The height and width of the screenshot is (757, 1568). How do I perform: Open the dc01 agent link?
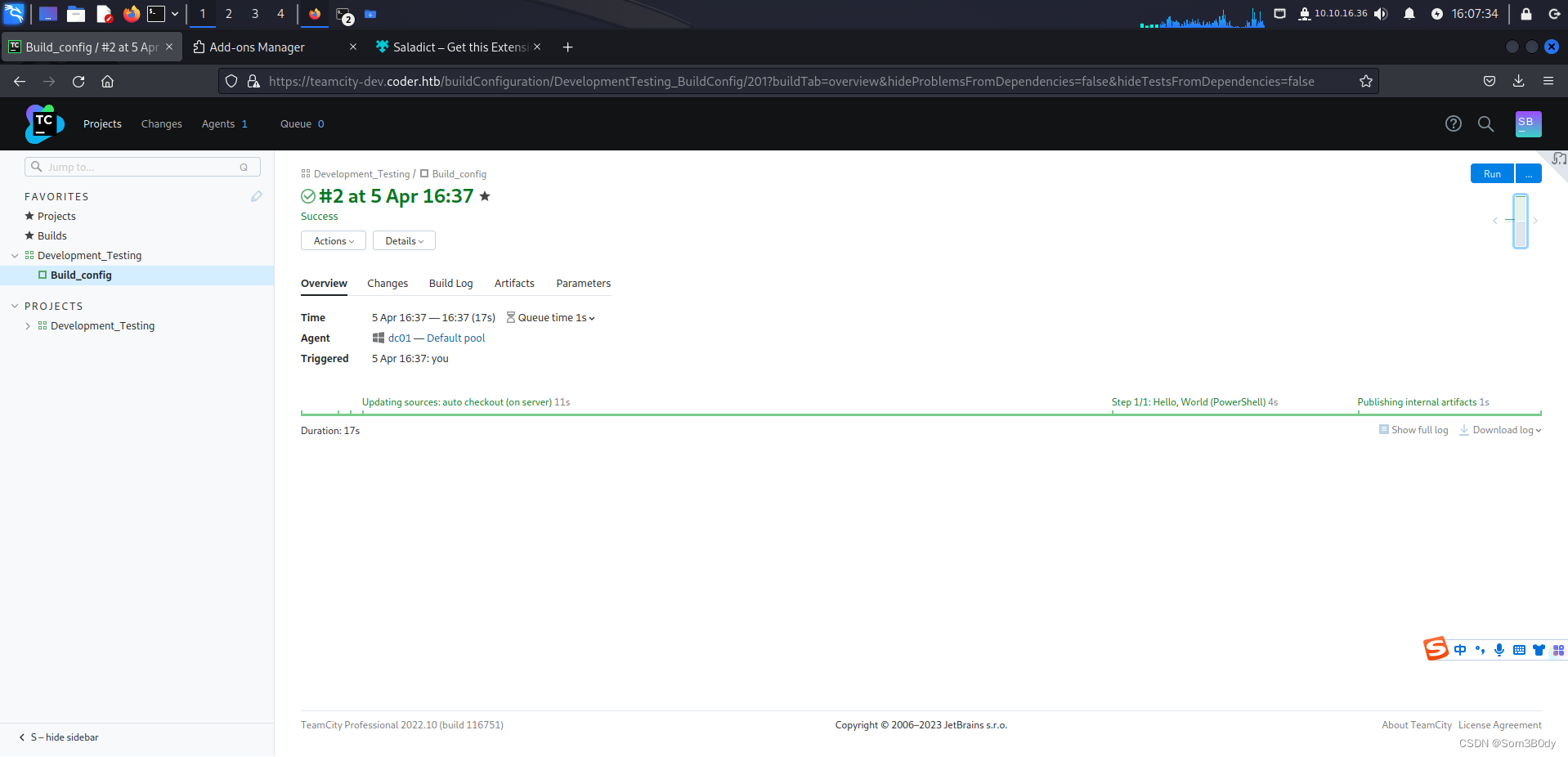(400, 338)
